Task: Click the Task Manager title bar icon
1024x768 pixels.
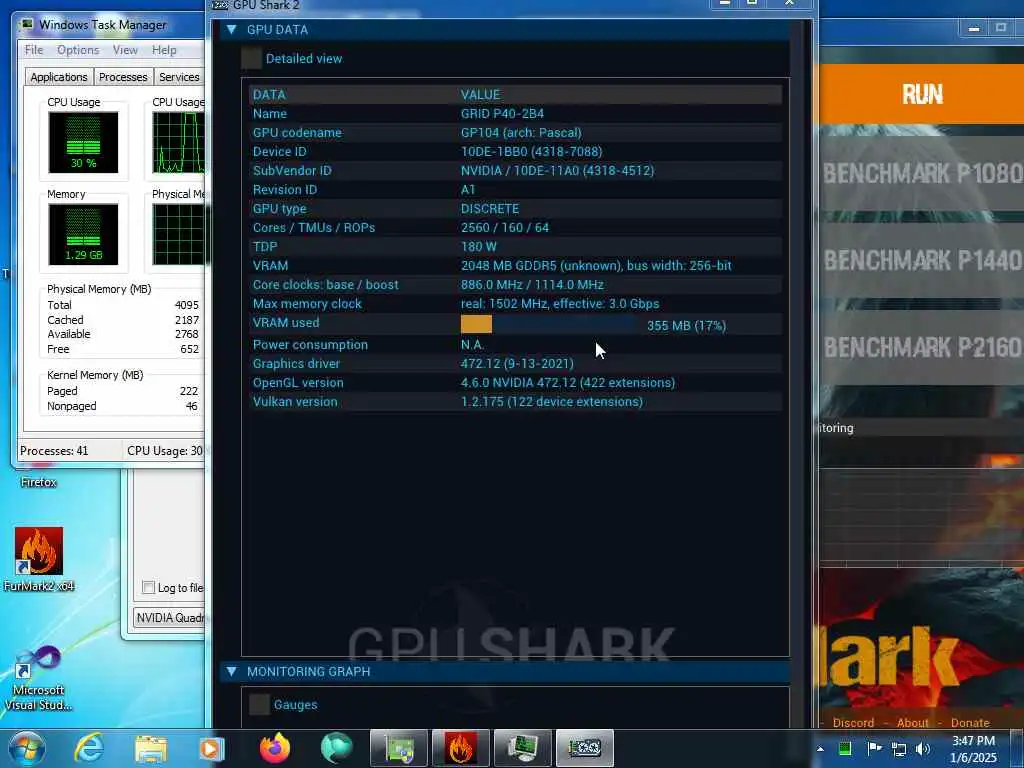Action: (x=27, y=25)
